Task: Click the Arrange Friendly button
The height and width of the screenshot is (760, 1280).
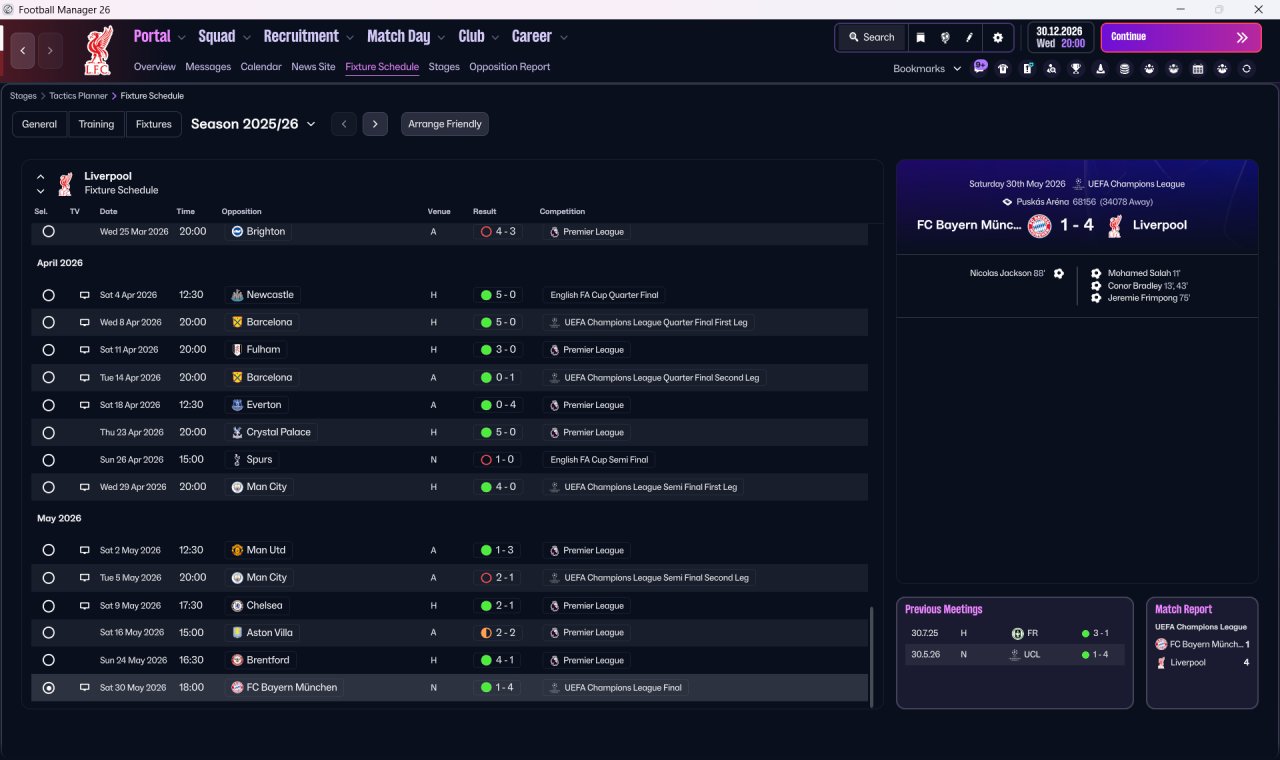Action: coord(445,124)
